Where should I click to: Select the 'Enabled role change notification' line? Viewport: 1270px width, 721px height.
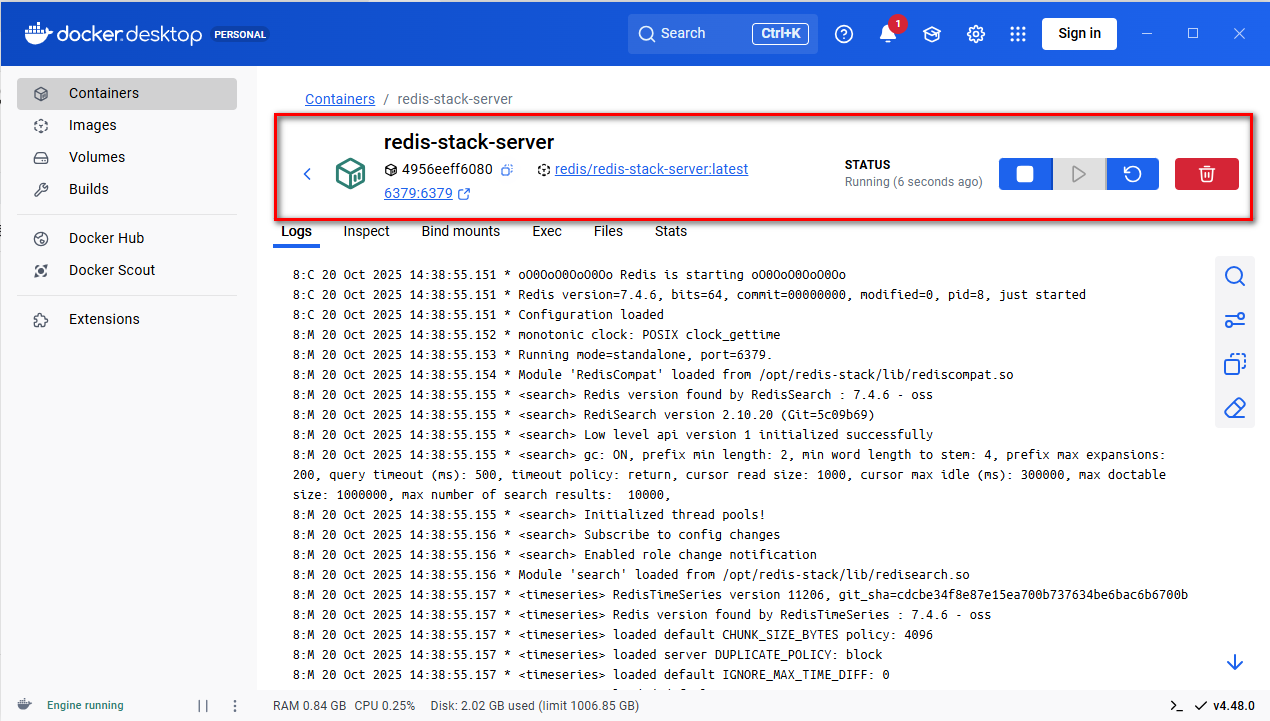click(555, 554)
